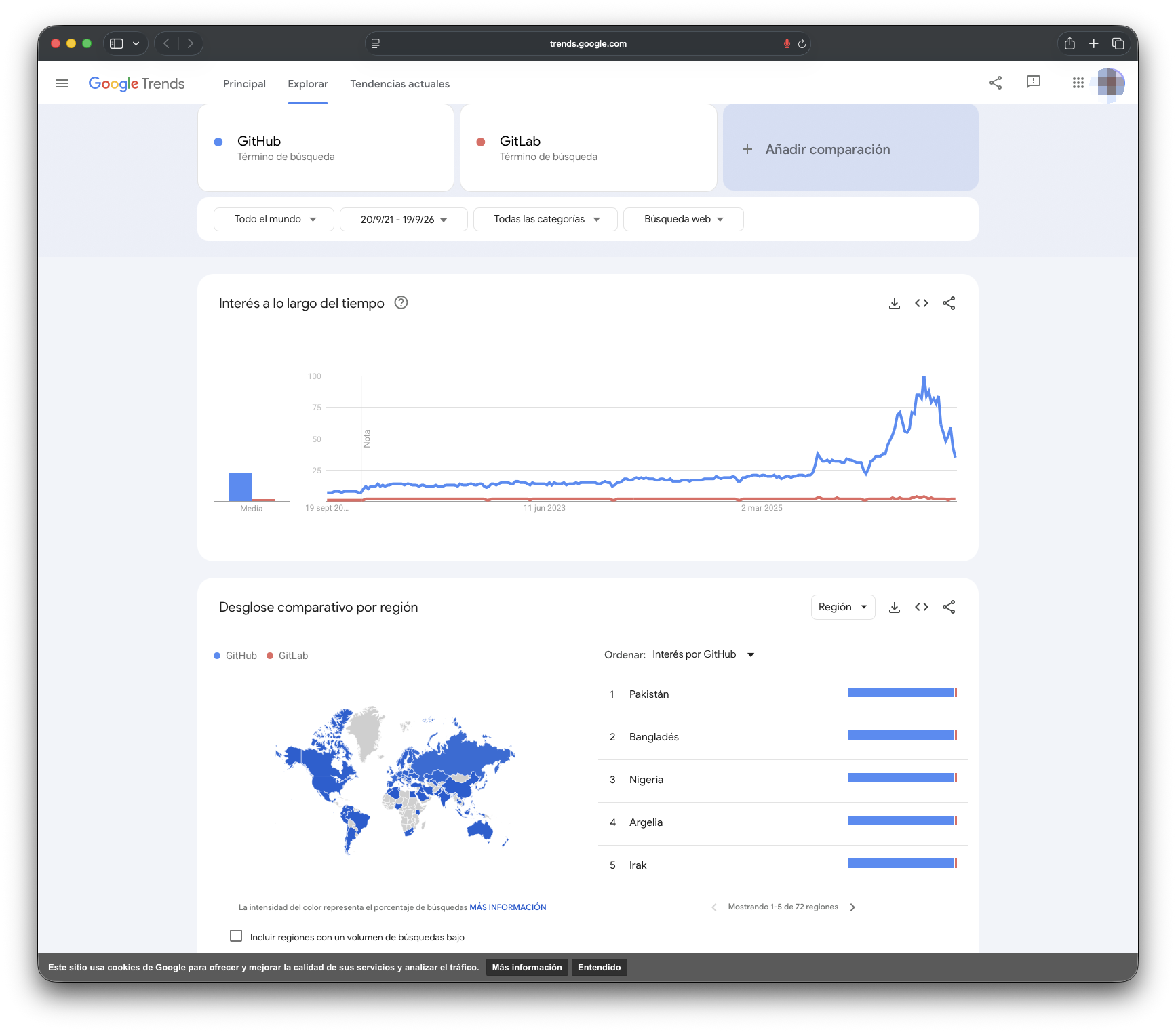Embed the interest over time chart
The height and width of the screenshot is (1032, 1176).
[x=922, y=303]
